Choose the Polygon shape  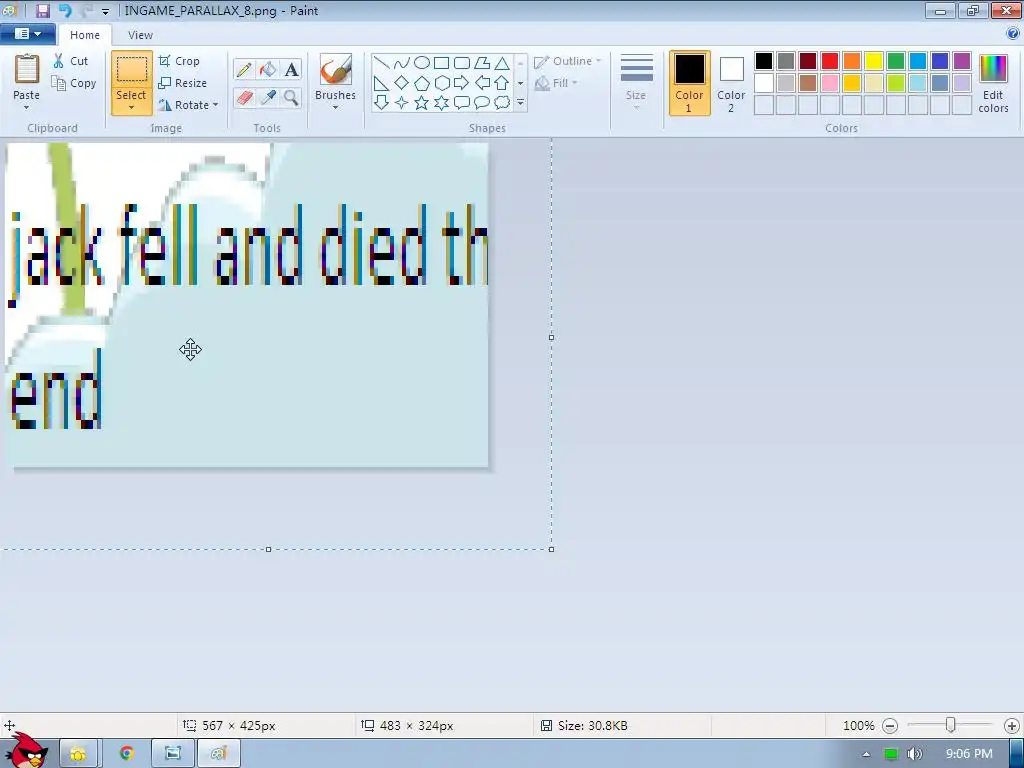click(482, 63)
